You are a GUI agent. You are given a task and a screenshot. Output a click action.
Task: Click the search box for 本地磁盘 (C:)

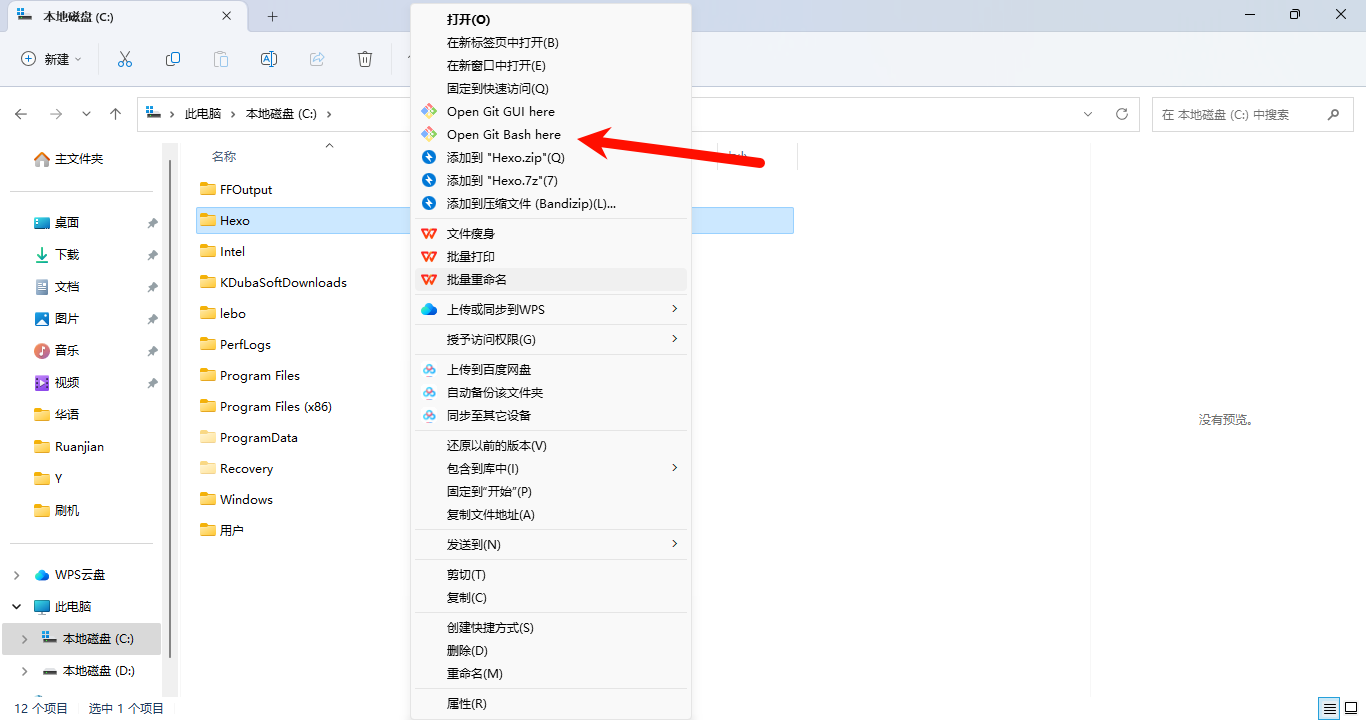click(x=1240, y=114)
